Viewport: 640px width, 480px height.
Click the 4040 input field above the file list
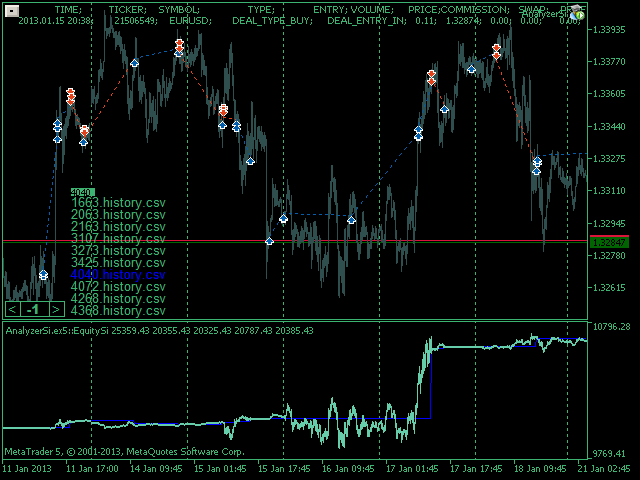(x=83, y=192)
